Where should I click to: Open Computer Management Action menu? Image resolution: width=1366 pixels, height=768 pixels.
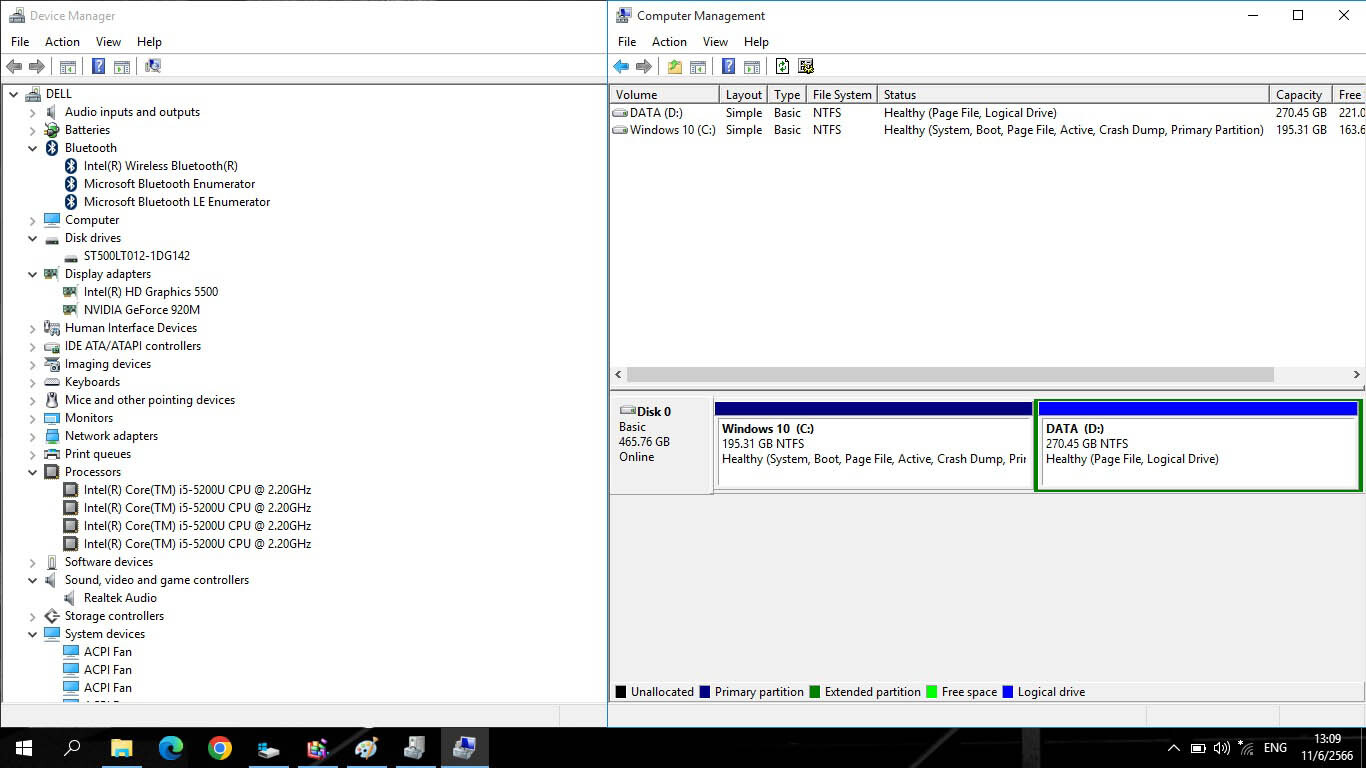669,42
